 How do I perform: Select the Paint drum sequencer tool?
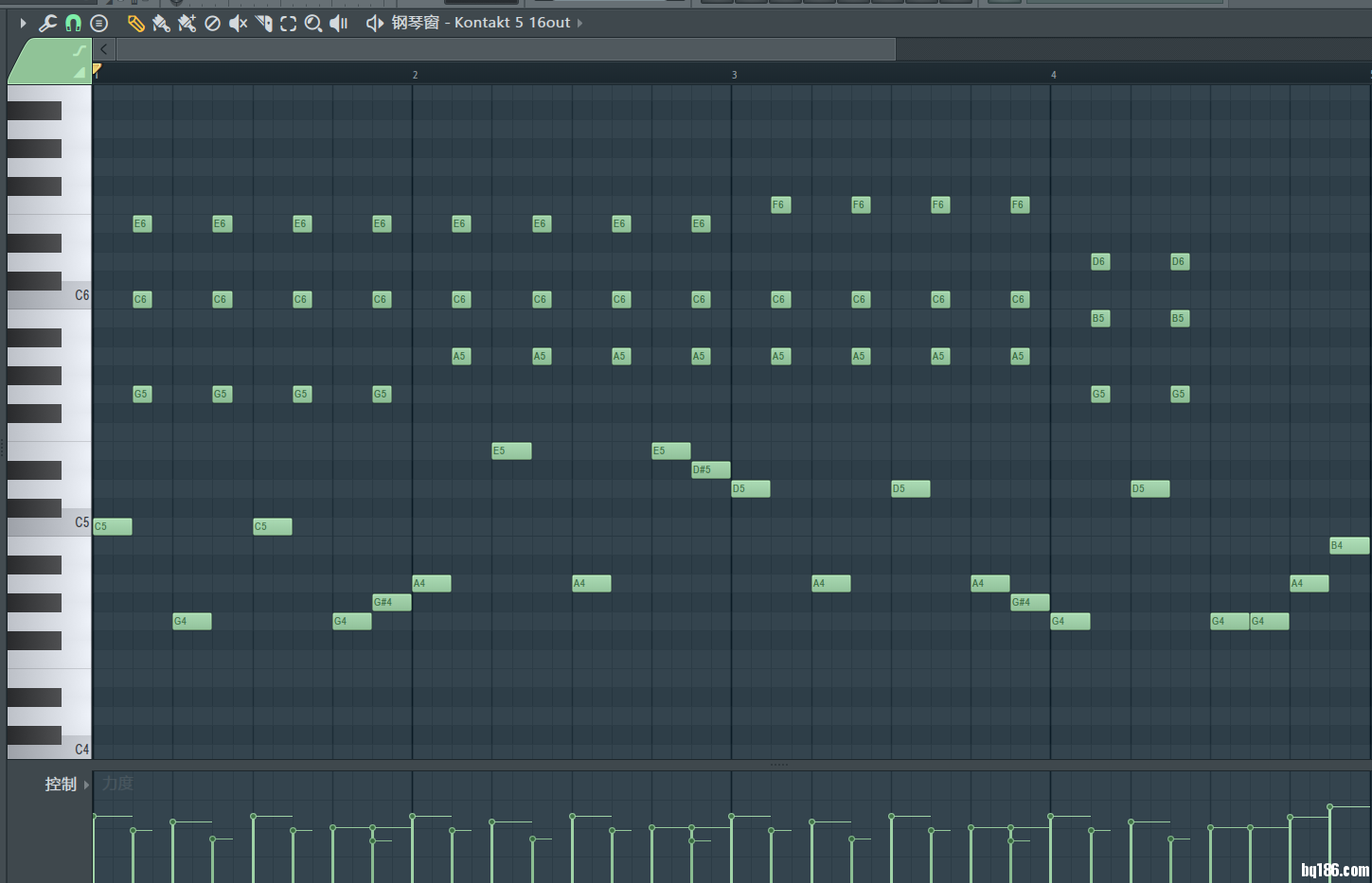187,23
